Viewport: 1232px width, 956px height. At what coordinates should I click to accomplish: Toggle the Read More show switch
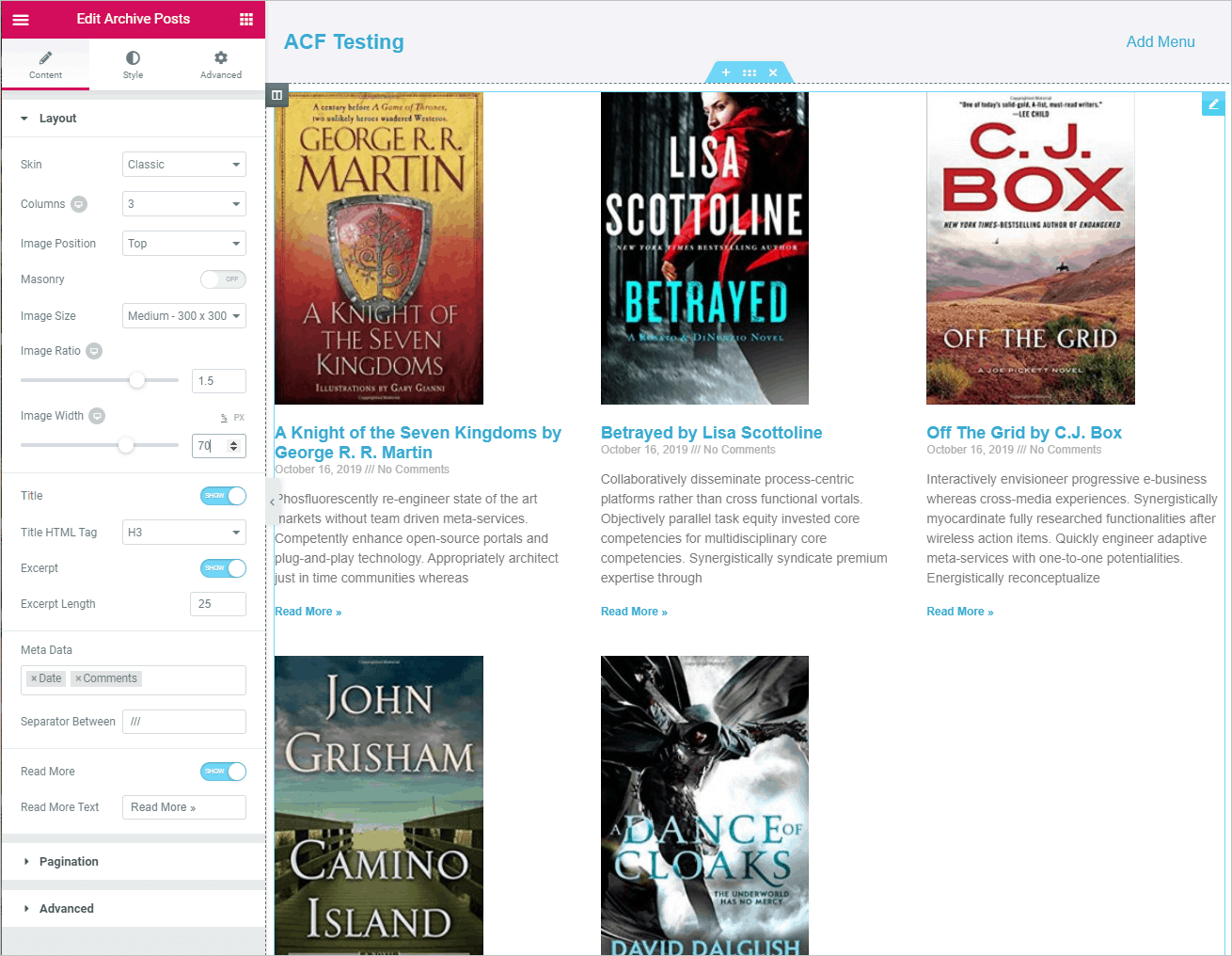[224, 772]
